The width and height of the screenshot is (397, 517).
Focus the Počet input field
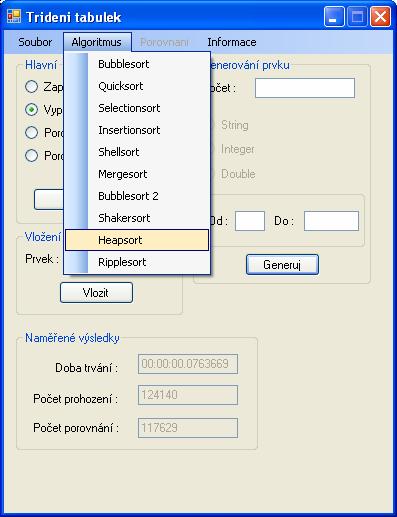coord(305,88)
